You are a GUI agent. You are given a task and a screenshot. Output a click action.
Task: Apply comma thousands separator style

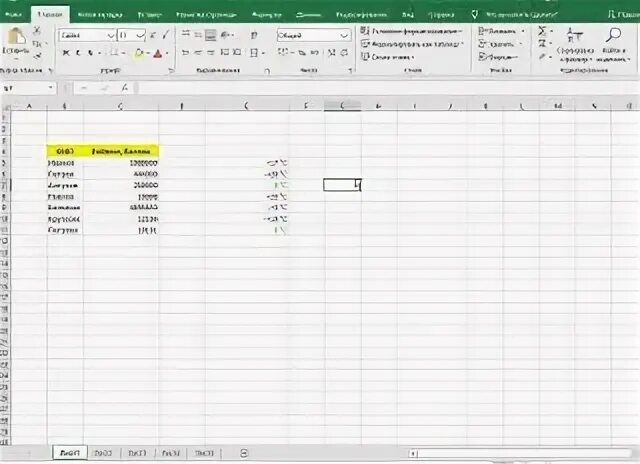point(314,52)
